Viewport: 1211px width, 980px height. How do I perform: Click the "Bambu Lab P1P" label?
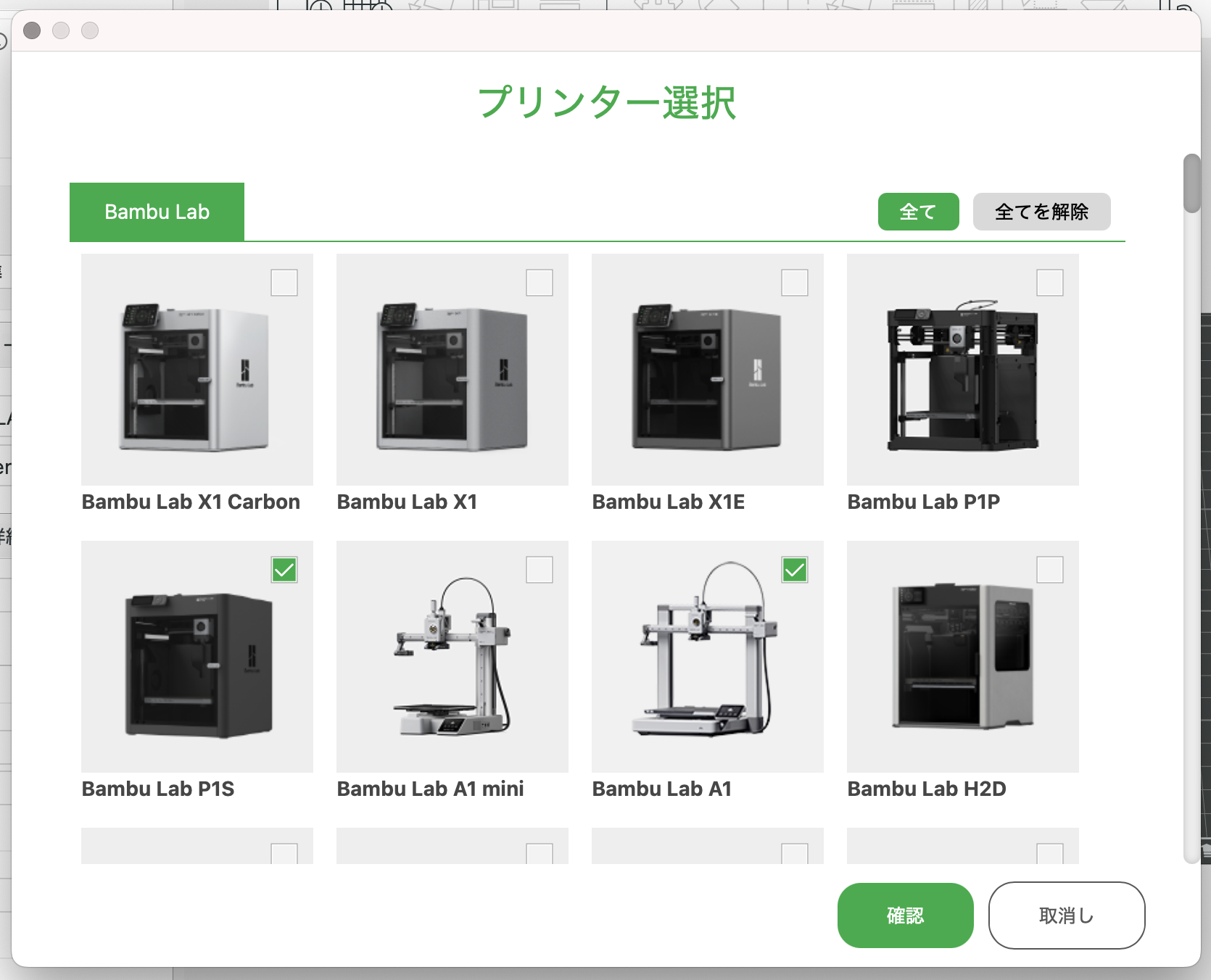click(924, 502)
